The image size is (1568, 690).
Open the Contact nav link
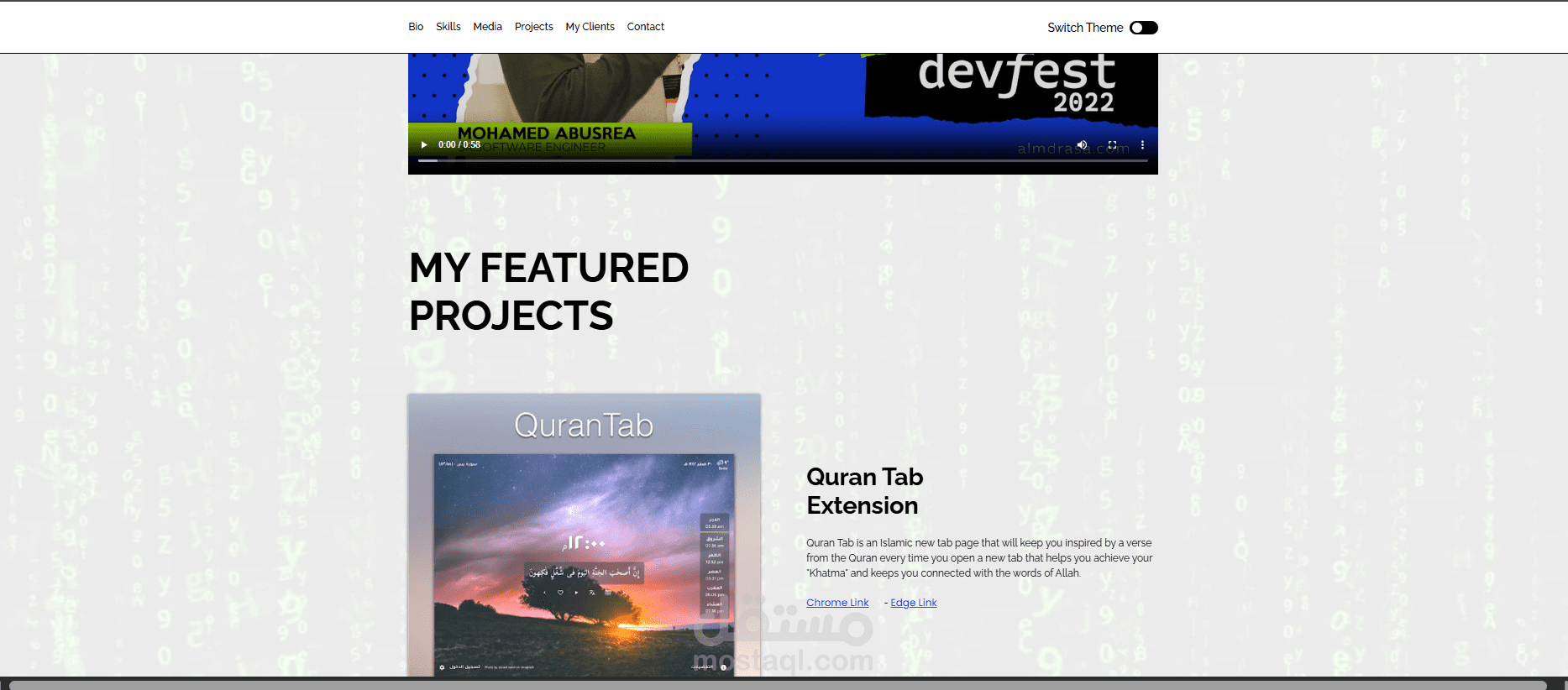(646, 27)
